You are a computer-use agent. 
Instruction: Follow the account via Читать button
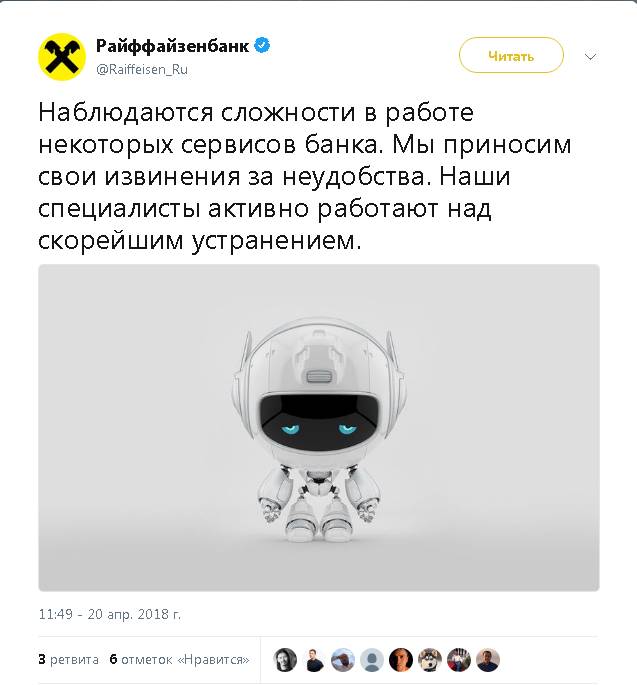coord(511,55)
